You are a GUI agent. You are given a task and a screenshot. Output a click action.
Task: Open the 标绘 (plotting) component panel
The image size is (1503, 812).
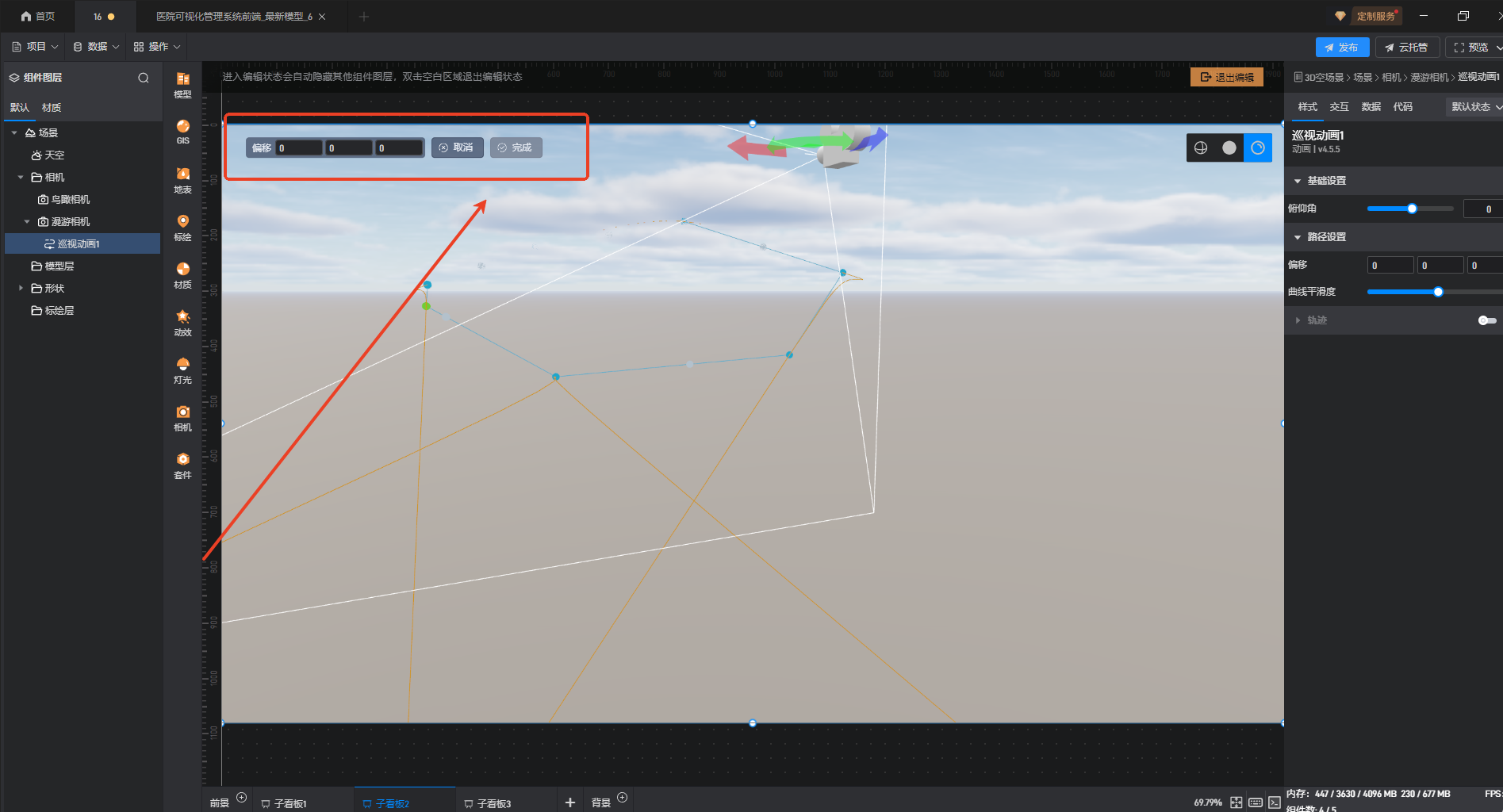pyautogui.click(x=182, y=228)
